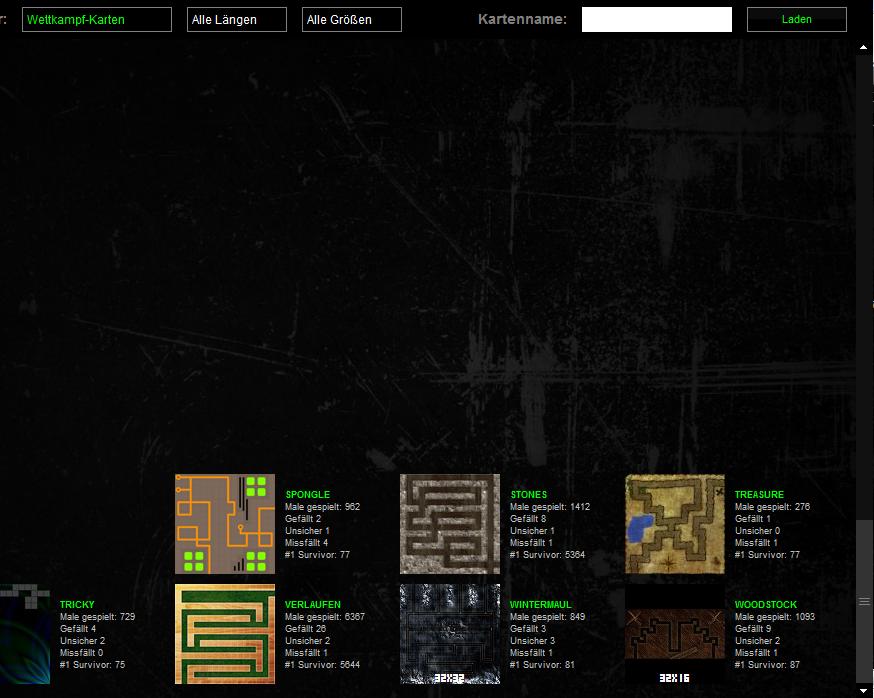Select the Treasure map thumbnail
Image resolution: width=874 pixels, height=698 pixels.
675,524
